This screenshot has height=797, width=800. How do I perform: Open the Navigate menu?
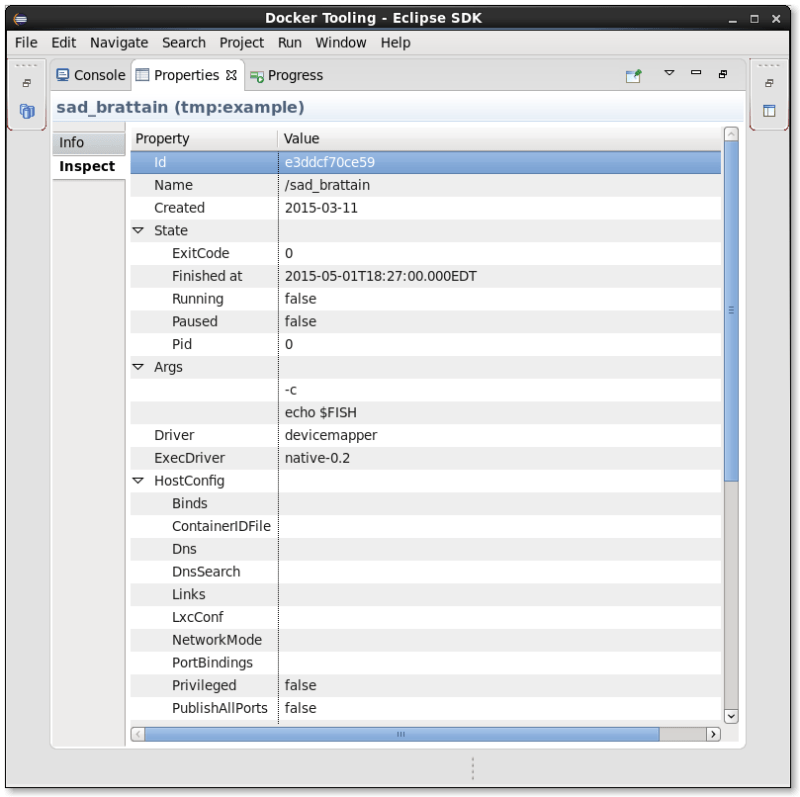click(118, 42)
